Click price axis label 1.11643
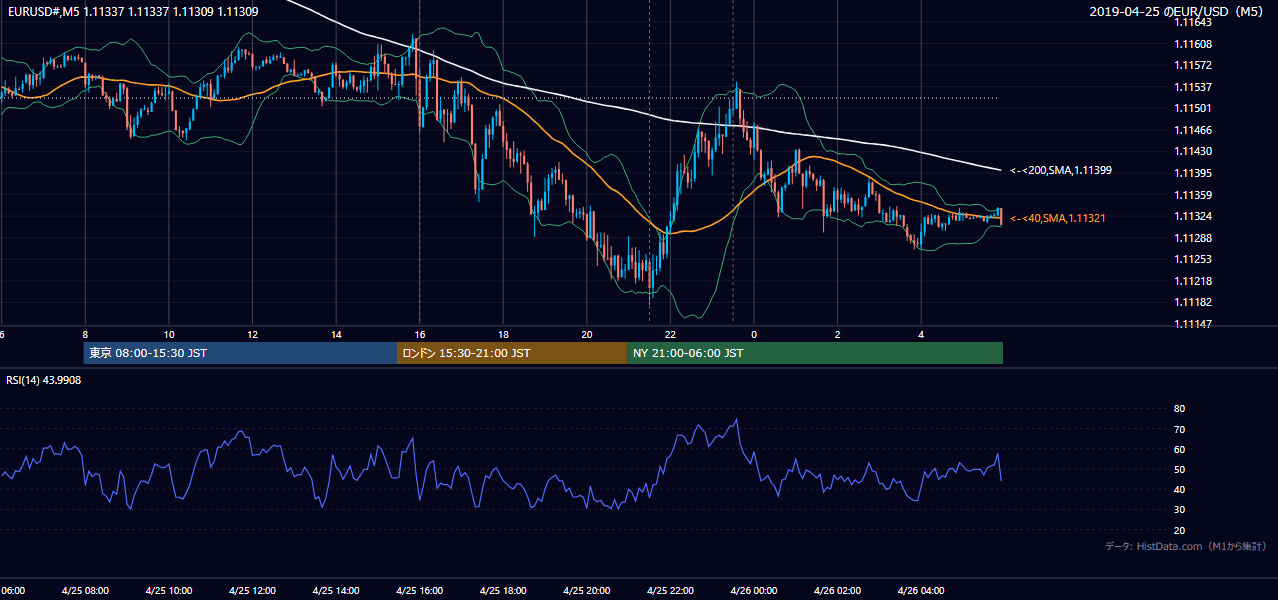The width and height of the screenshot is (1278, 600). (1193, 23)
